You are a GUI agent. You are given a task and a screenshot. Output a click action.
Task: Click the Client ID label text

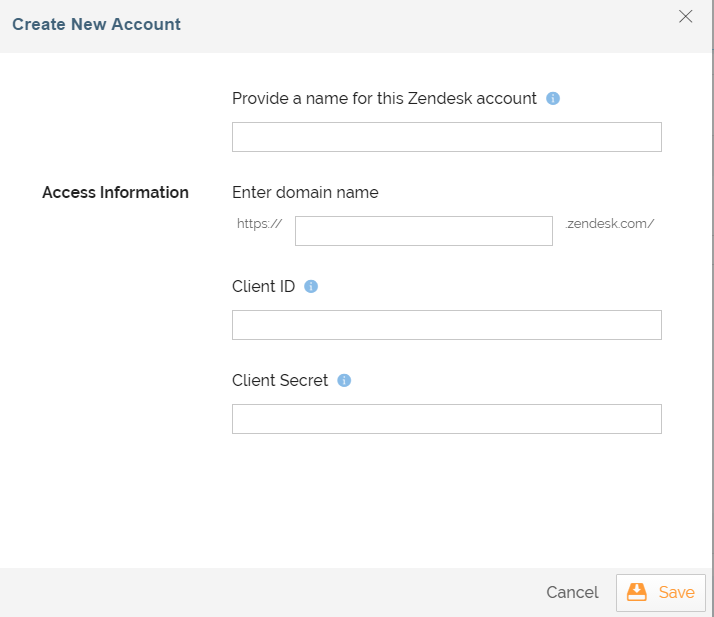click(x=263, y=287)
